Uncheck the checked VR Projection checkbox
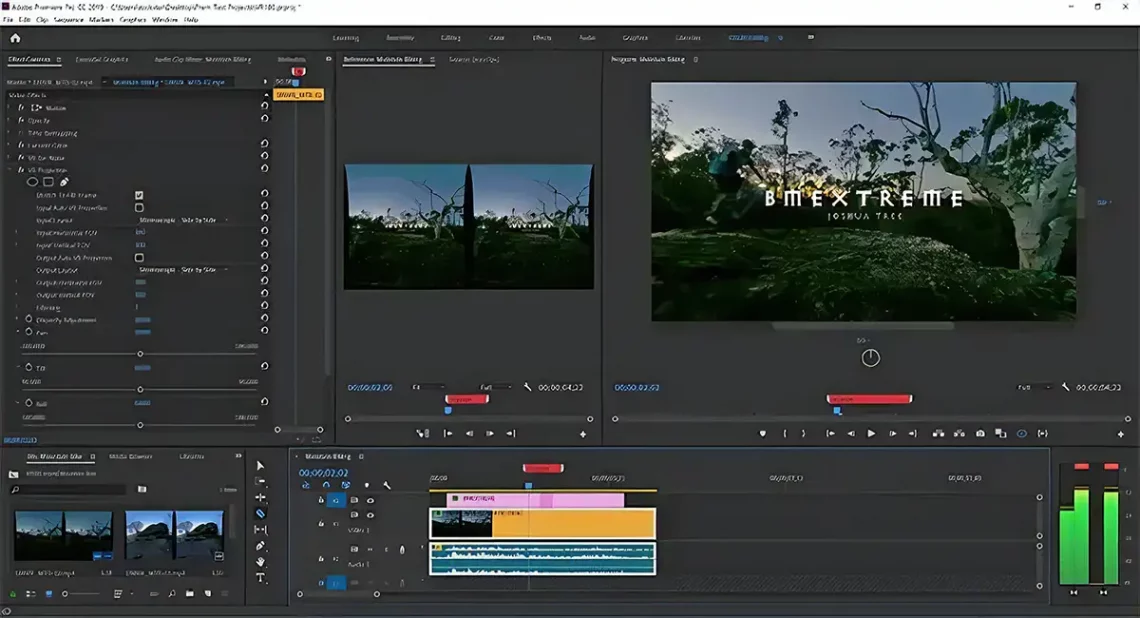Screen dimensions: 1140x618 pyautogui.click(x=139, y=195)
